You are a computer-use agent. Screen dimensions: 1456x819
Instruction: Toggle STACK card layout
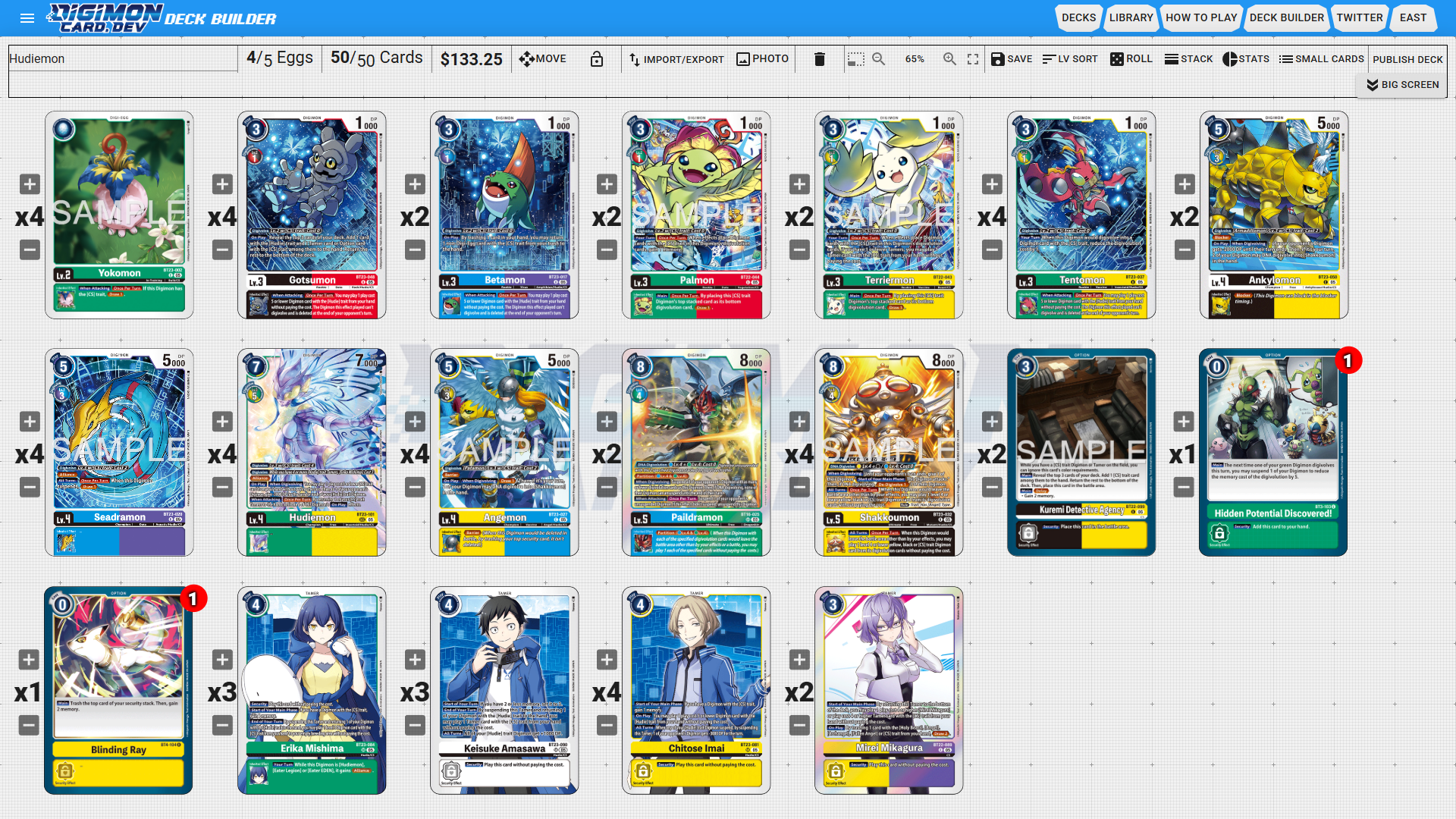1188,59
